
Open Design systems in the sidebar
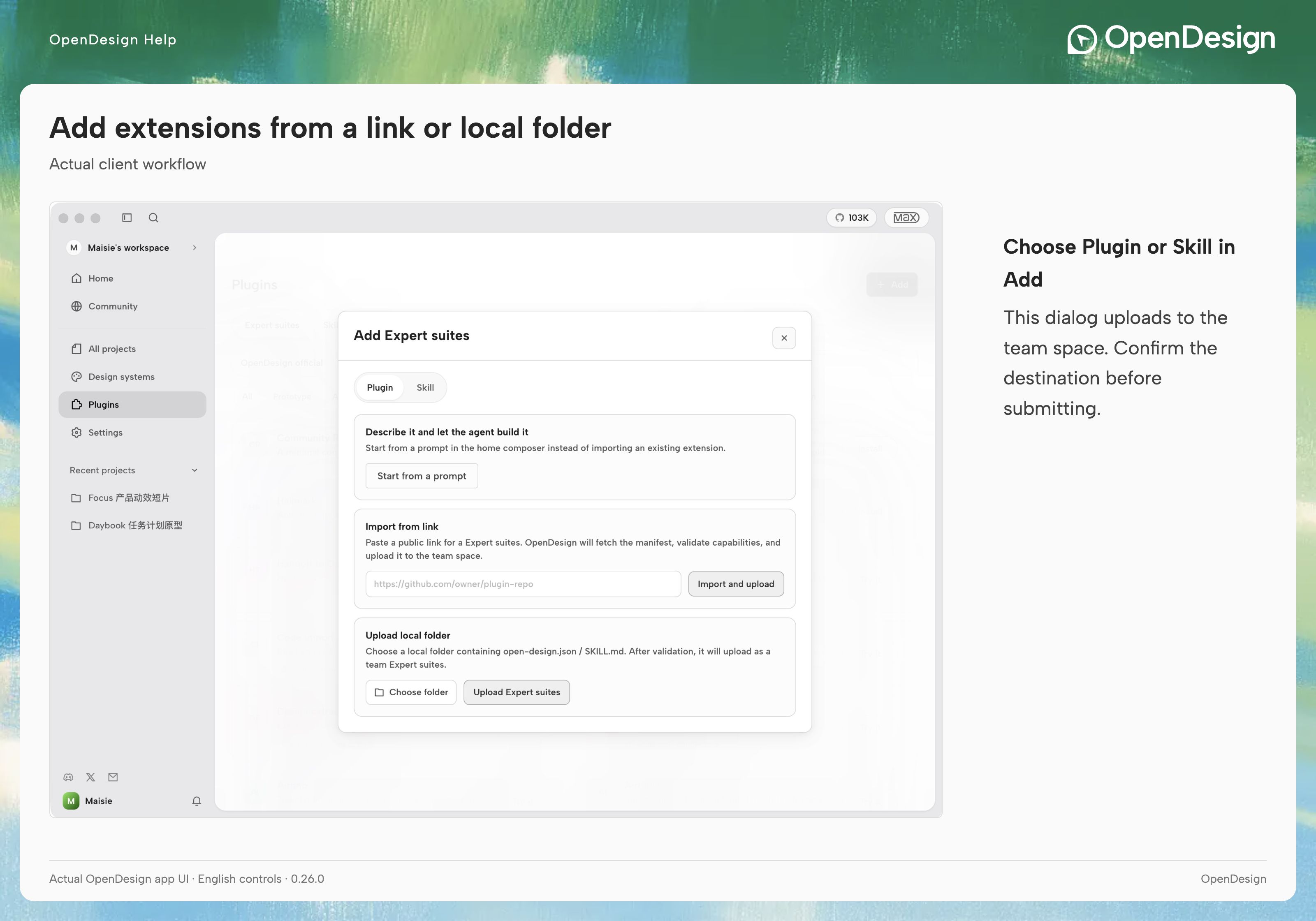(132, 377)
